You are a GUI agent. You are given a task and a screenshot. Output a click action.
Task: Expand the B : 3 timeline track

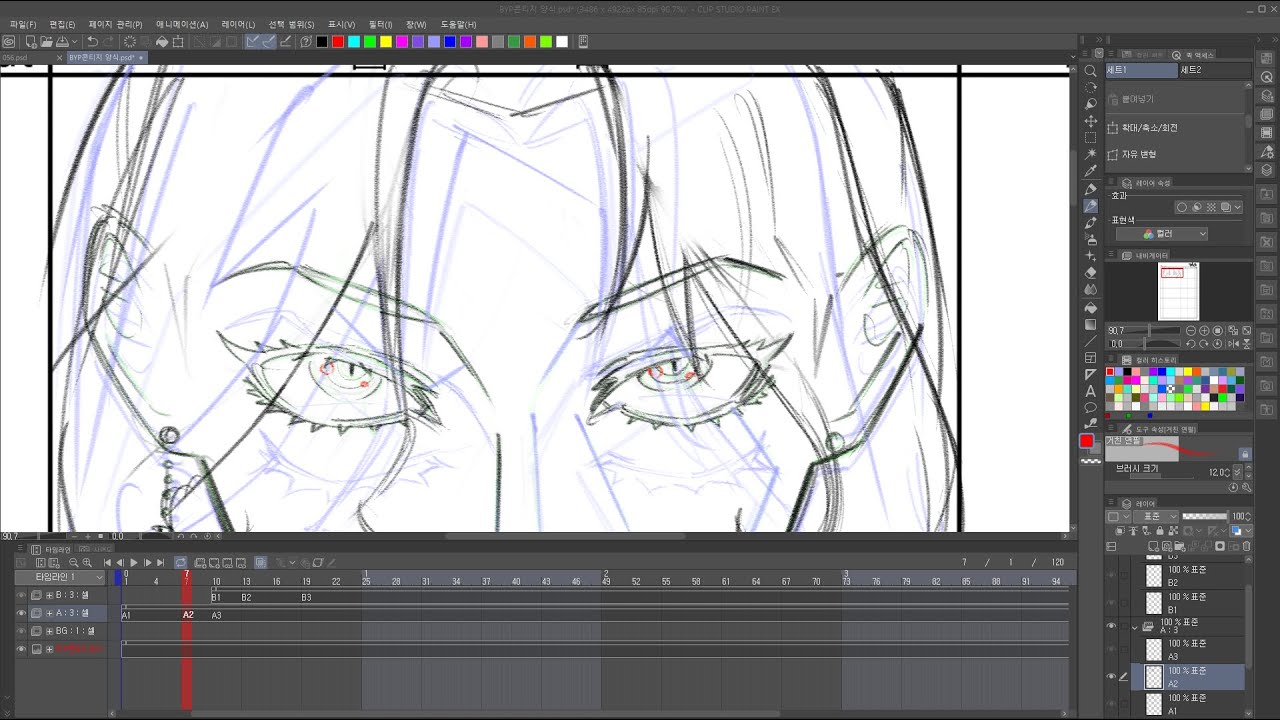[49, 595]
